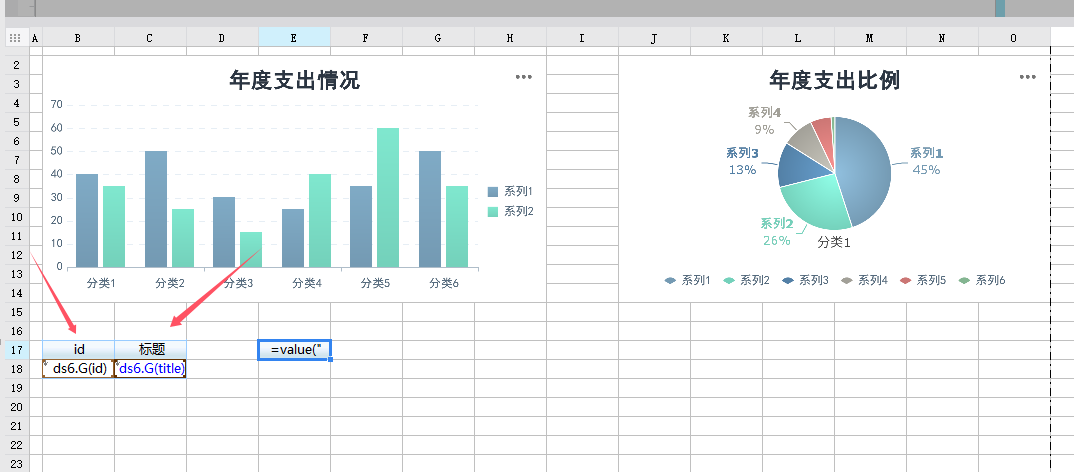Select the '标题' header cell

click(x=151, y=349)
